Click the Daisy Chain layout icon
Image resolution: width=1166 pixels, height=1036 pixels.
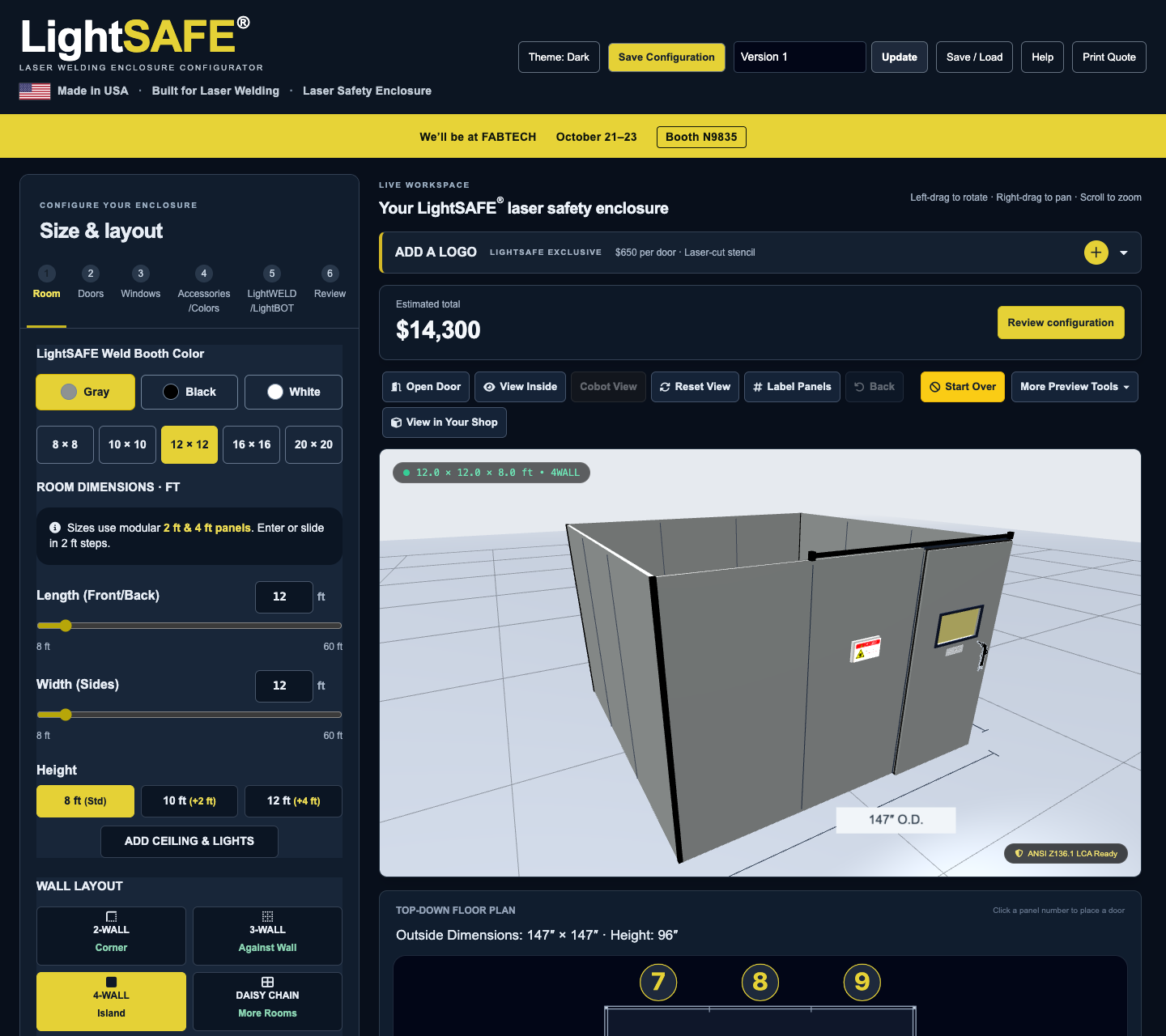click(x=268, y=982)
